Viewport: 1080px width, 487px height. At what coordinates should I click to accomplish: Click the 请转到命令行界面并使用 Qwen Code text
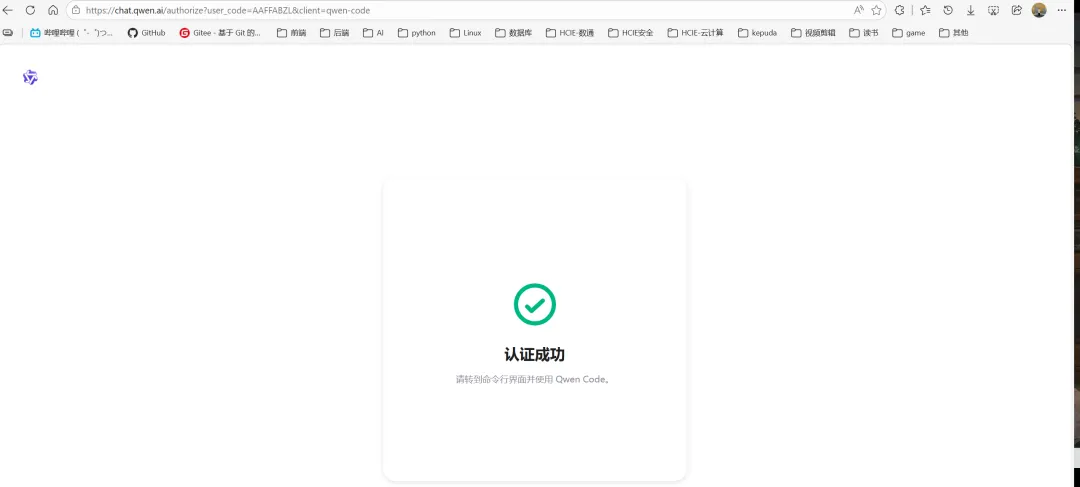coord(533,379)
